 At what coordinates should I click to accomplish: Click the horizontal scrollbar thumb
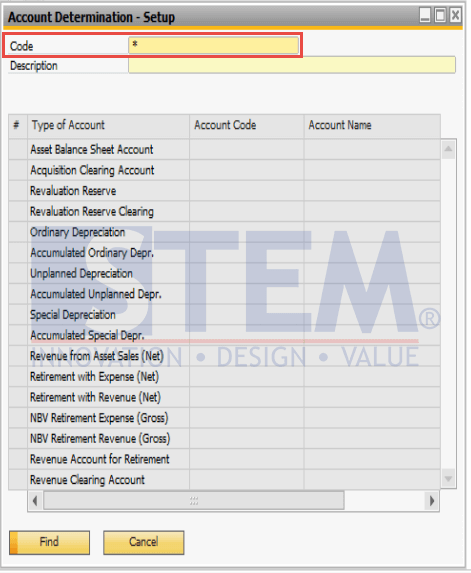[194, 501]
